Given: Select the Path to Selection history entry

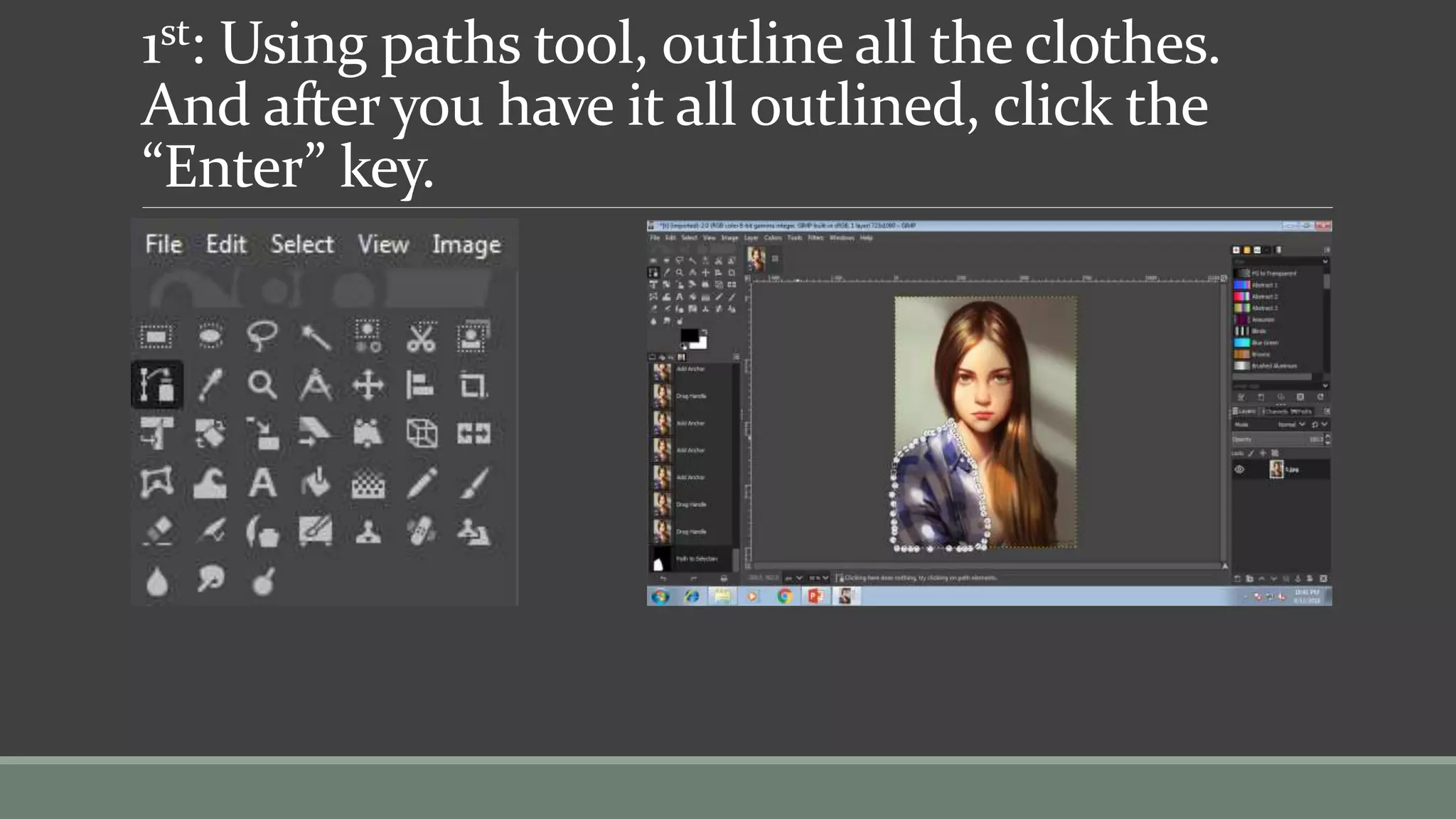Looking at the screenshot, I should [x=692, y=559].
